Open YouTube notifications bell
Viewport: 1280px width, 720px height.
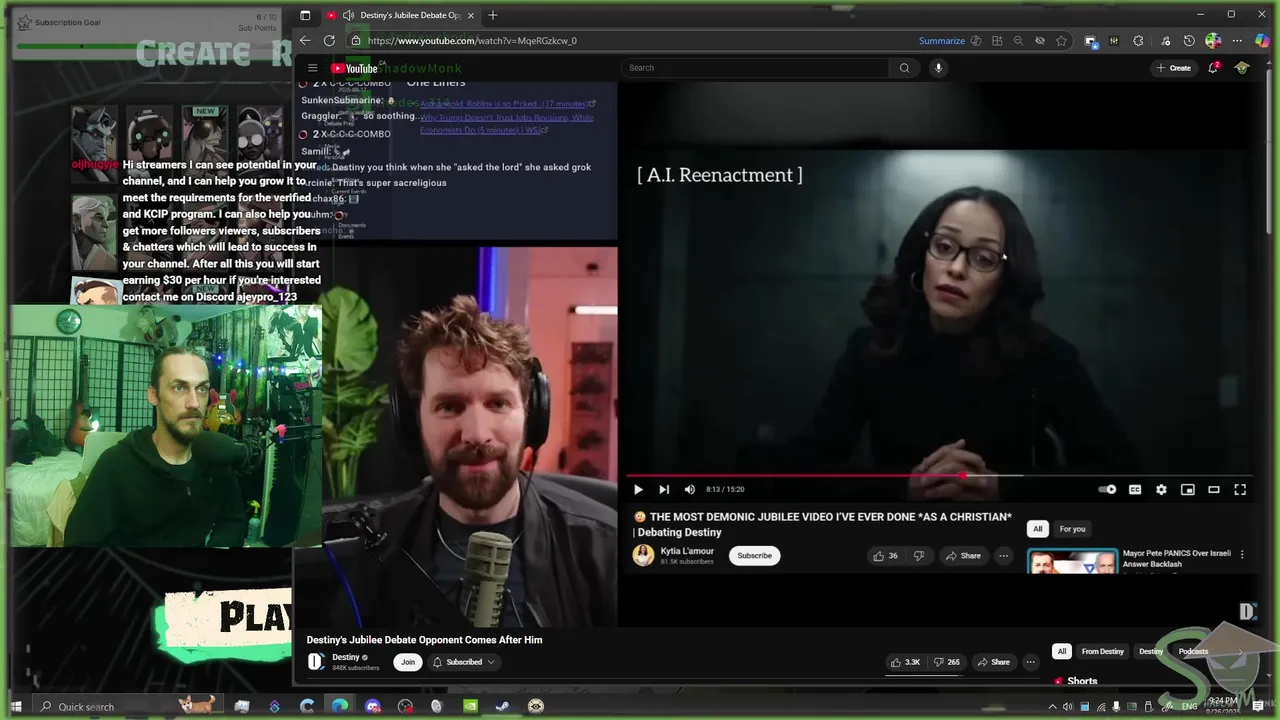[x=1214, y=68]
